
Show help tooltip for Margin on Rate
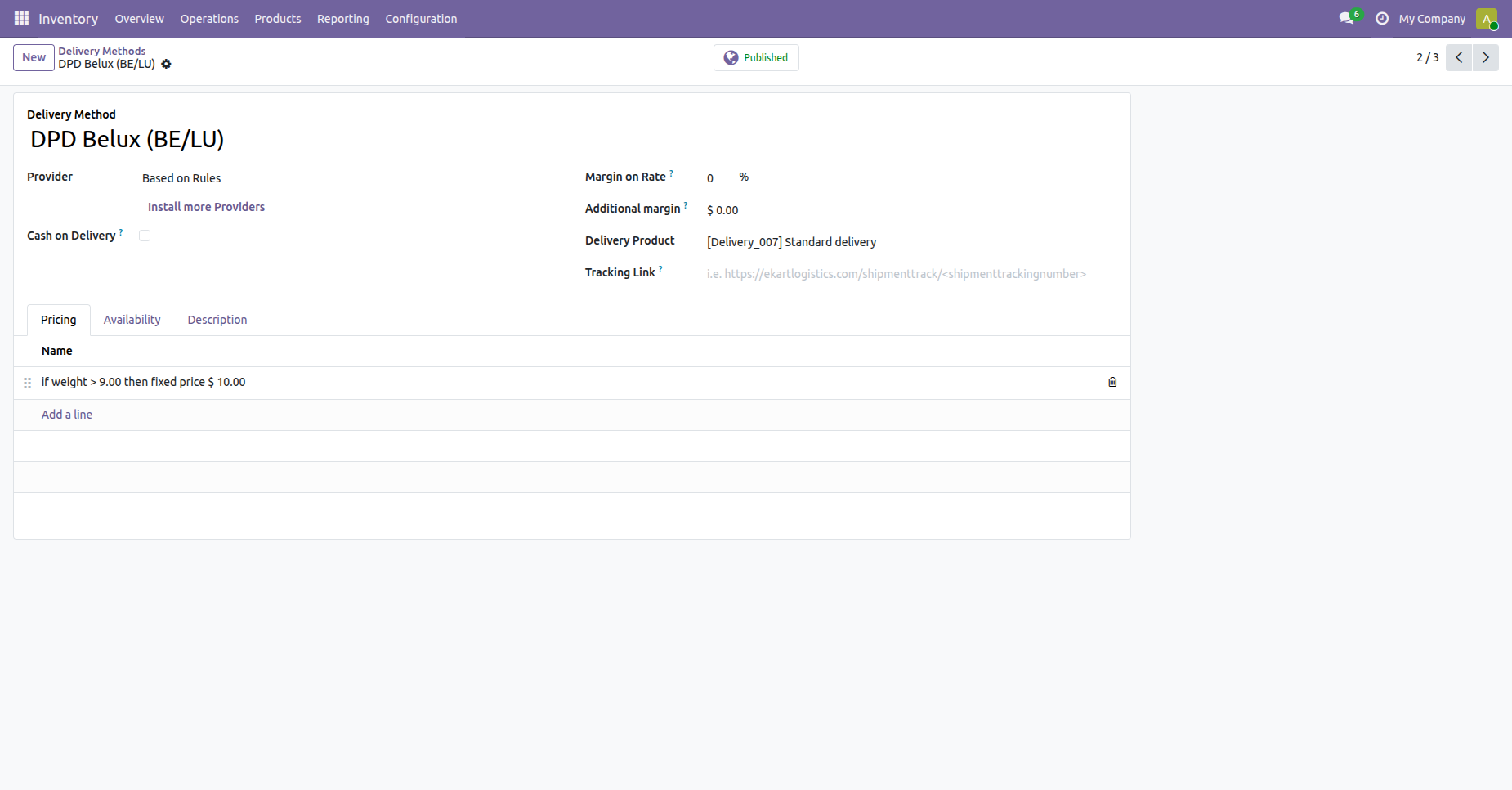coord(672,173)
